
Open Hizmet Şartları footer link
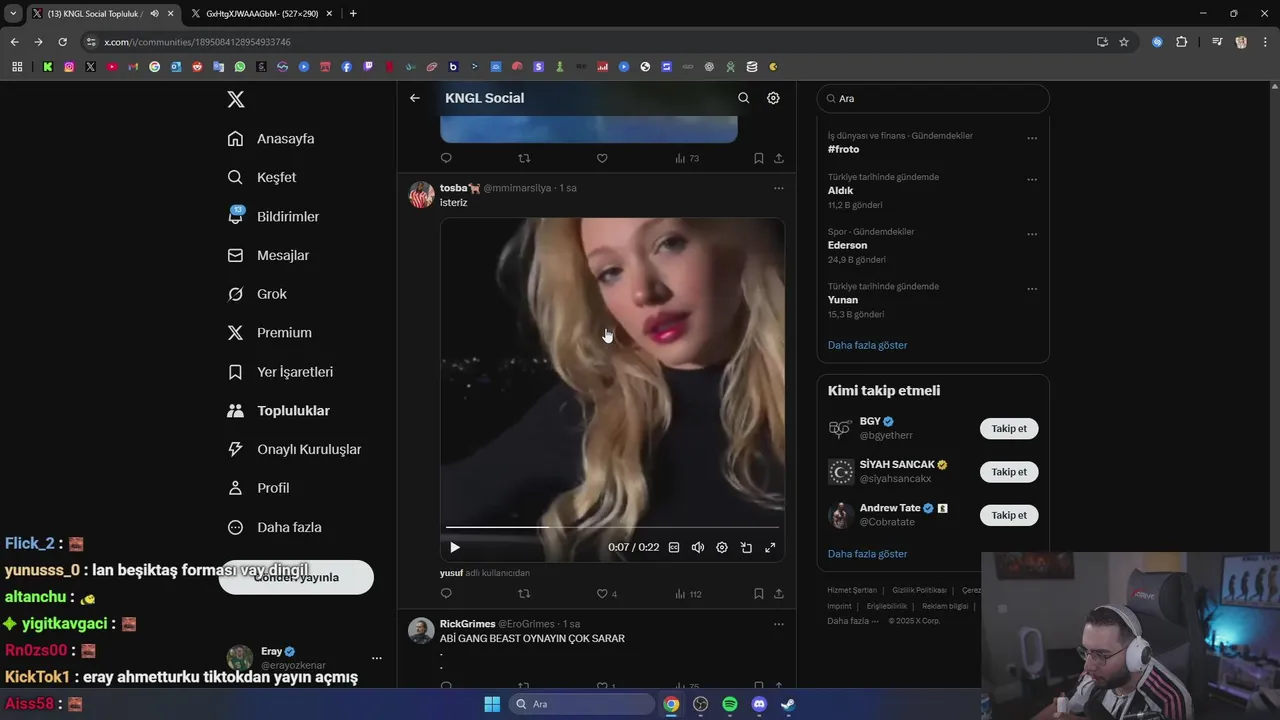(852, 590)
